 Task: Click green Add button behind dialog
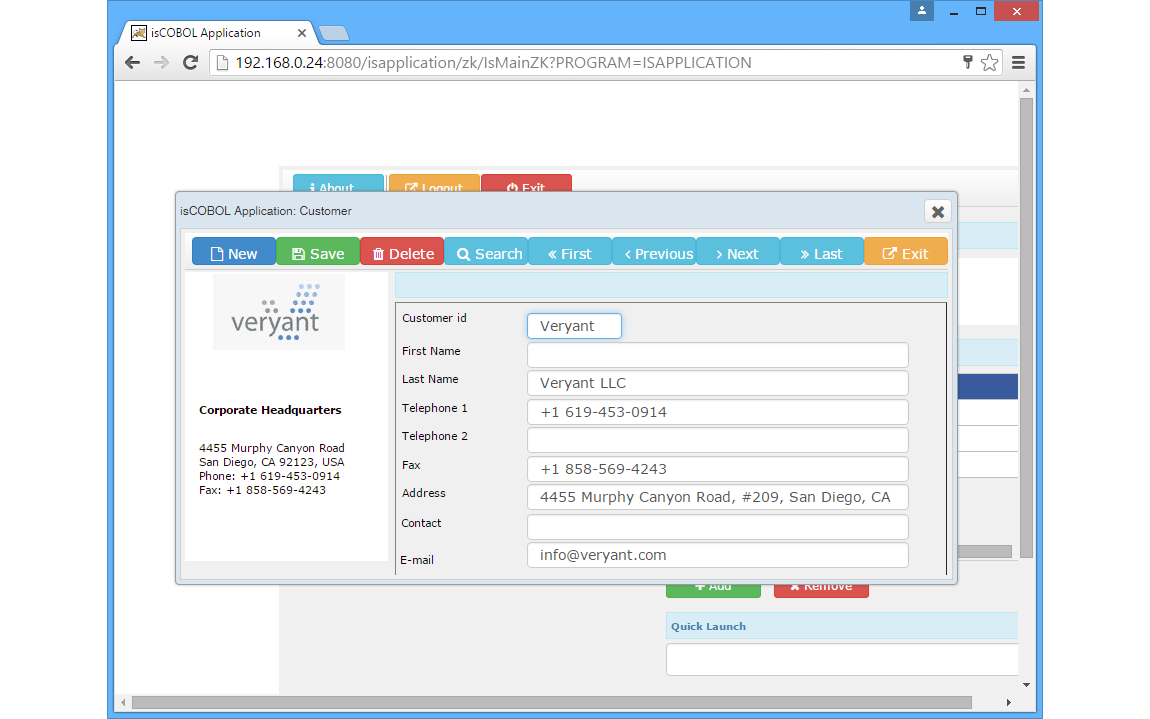713,590
